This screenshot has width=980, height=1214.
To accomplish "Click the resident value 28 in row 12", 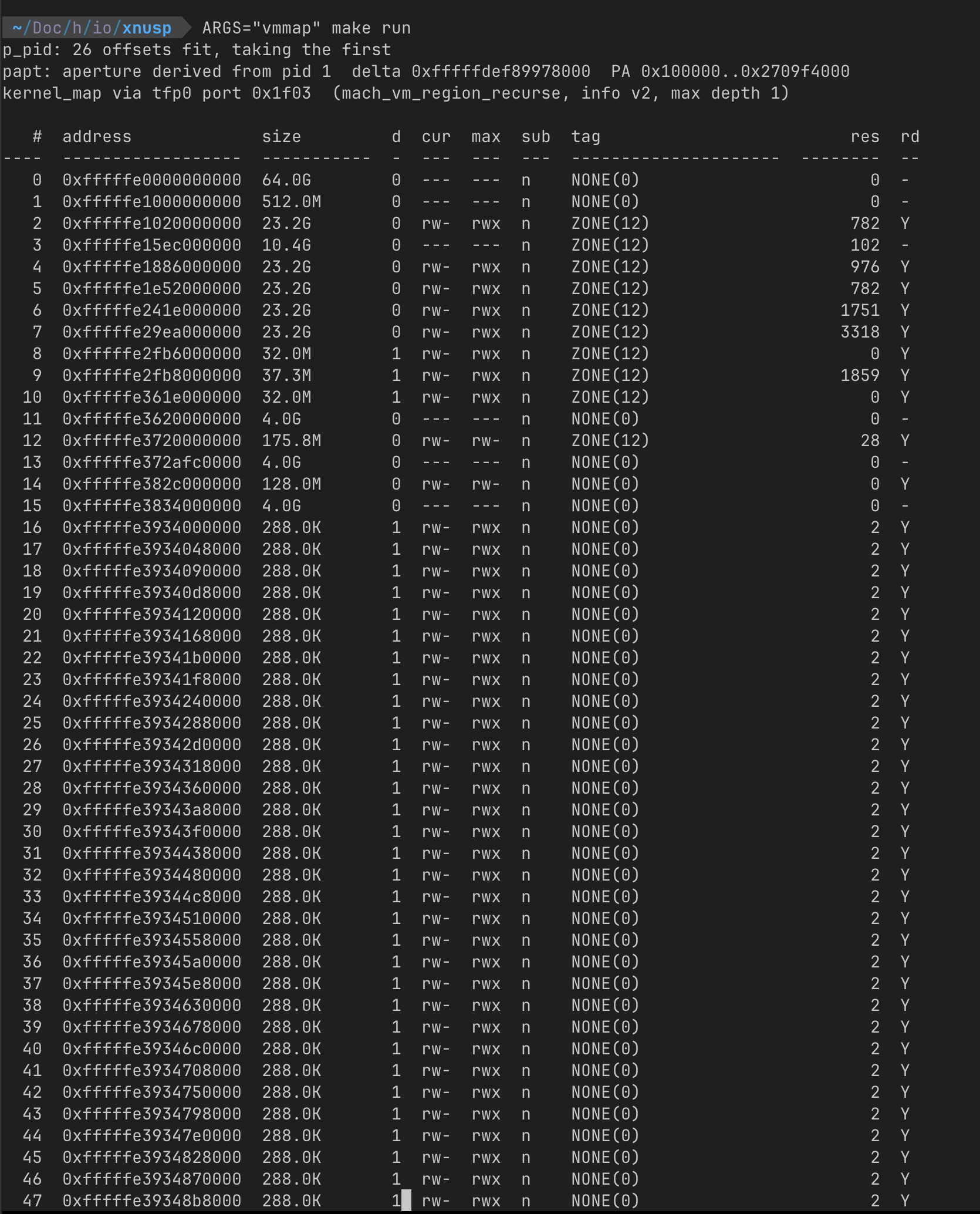I will (x=870, y=440).
